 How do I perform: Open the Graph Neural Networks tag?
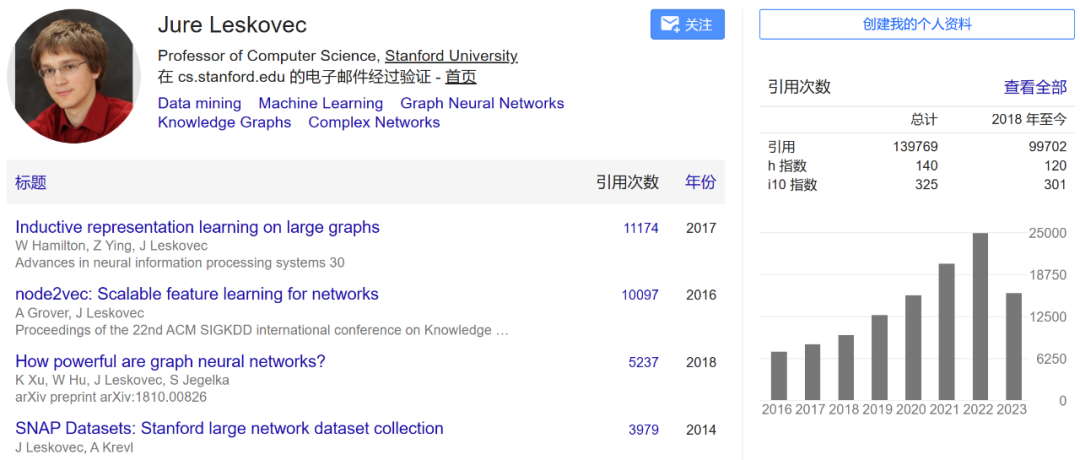pos(482,103)
